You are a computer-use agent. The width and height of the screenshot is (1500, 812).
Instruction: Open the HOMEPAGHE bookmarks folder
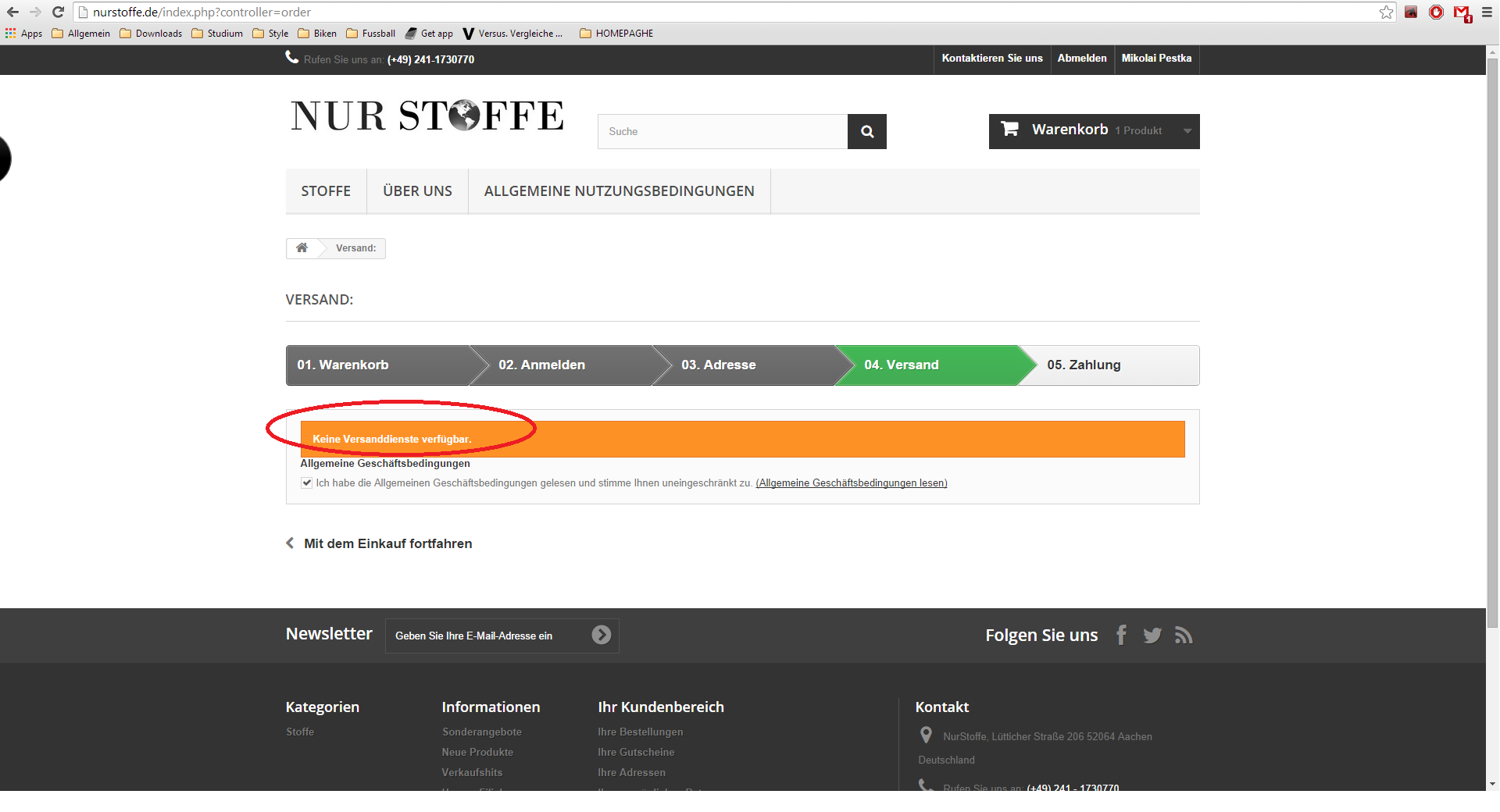(x=616, y=34)
